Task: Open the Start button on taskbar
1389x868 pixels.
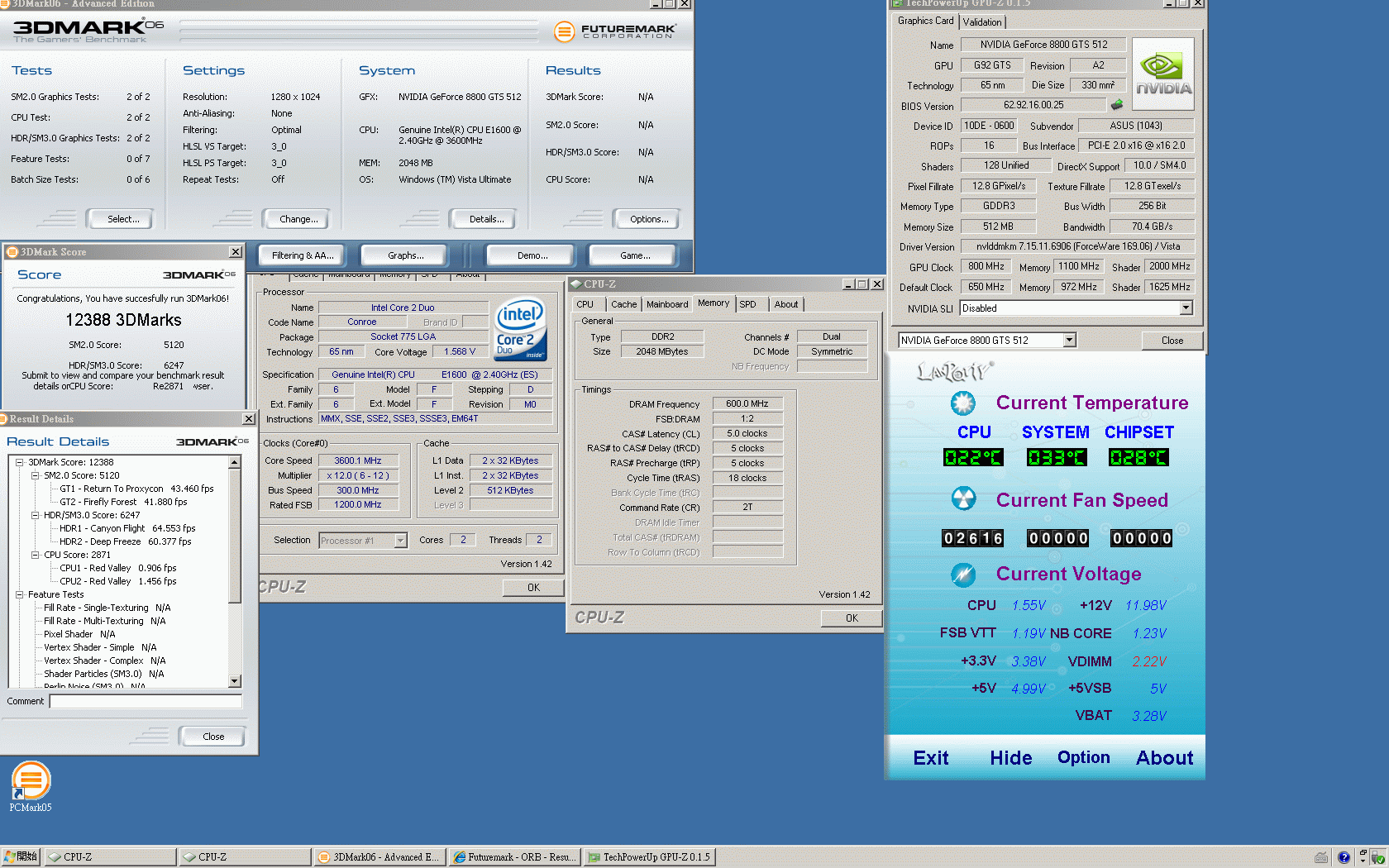Action: [x=21, y=857]
